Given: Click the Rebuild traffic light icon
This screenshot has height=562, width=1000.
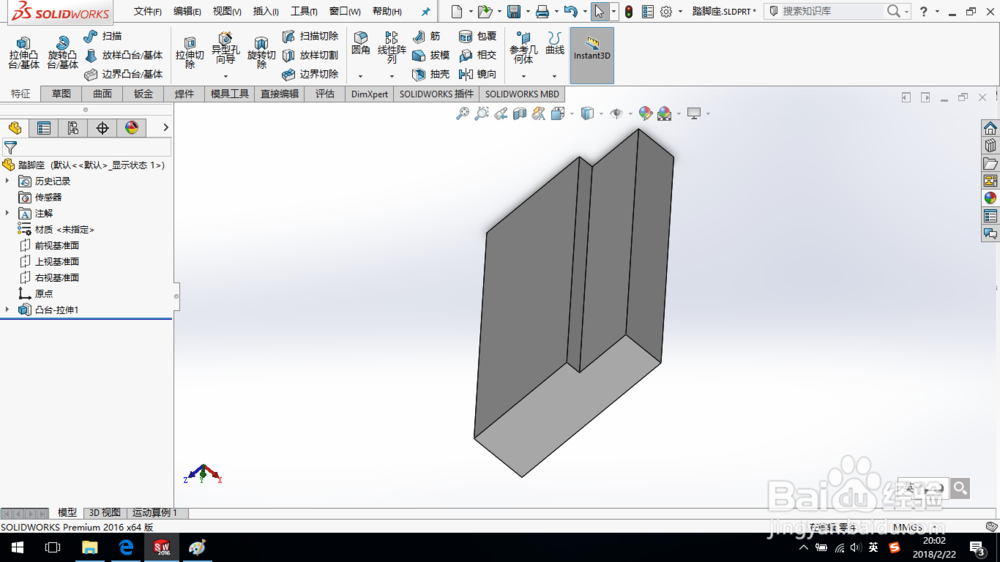Looking at the screenshot, I should (629, 11).
